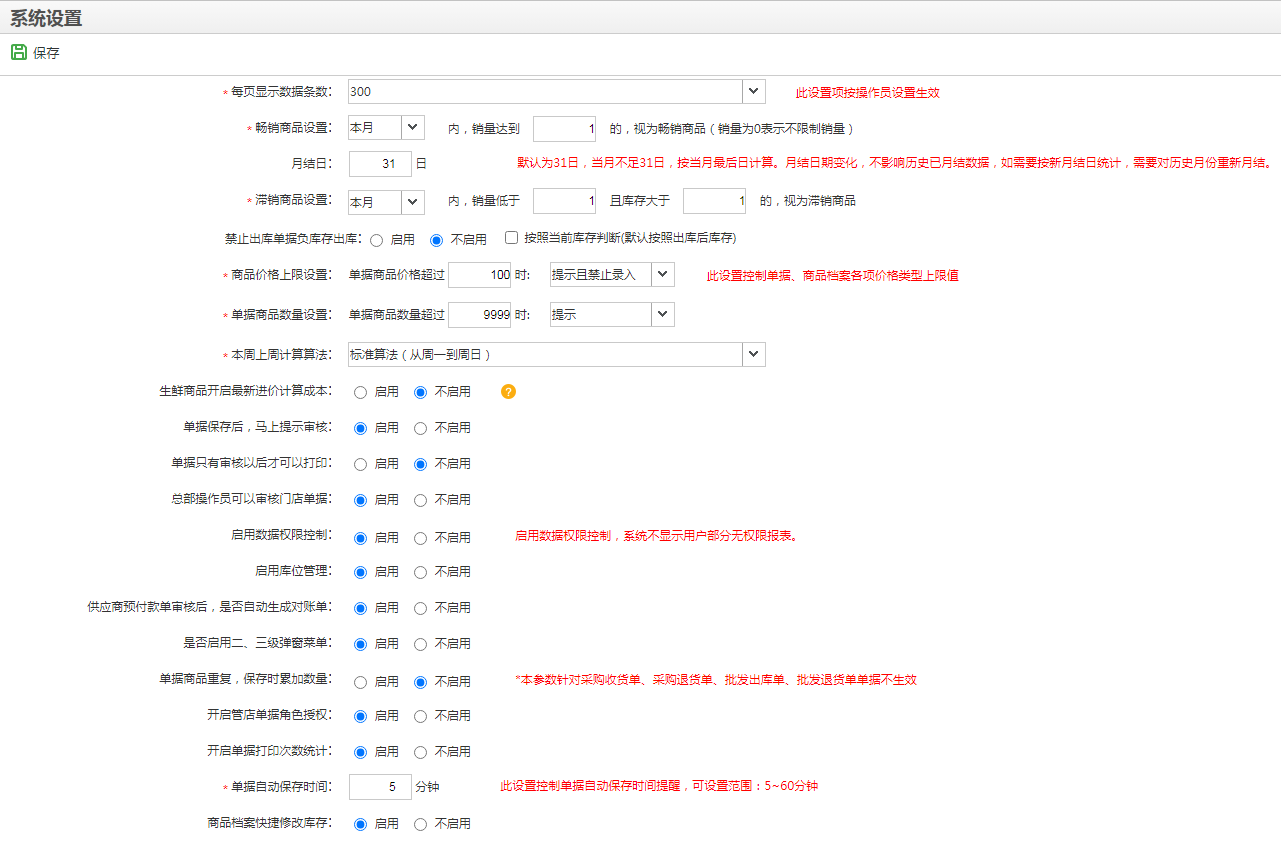Disable 商品档案快捷修改库存 option
Screen dimensions: 1281x844
pyautogui.click(x=421, y=824)
